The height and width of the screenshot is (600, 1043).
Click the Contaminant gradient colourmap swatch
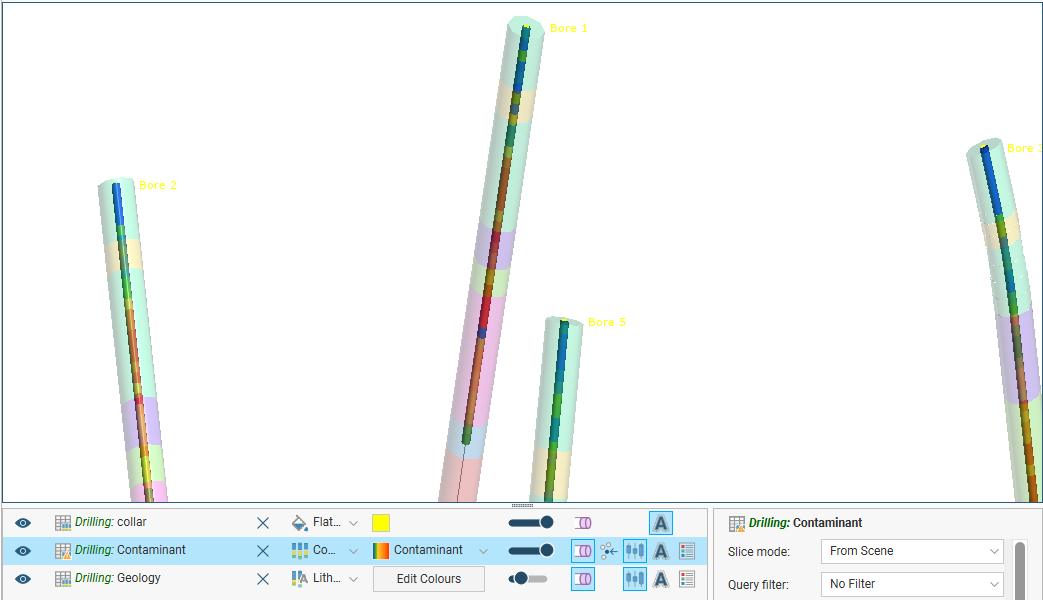pos(381,551)
